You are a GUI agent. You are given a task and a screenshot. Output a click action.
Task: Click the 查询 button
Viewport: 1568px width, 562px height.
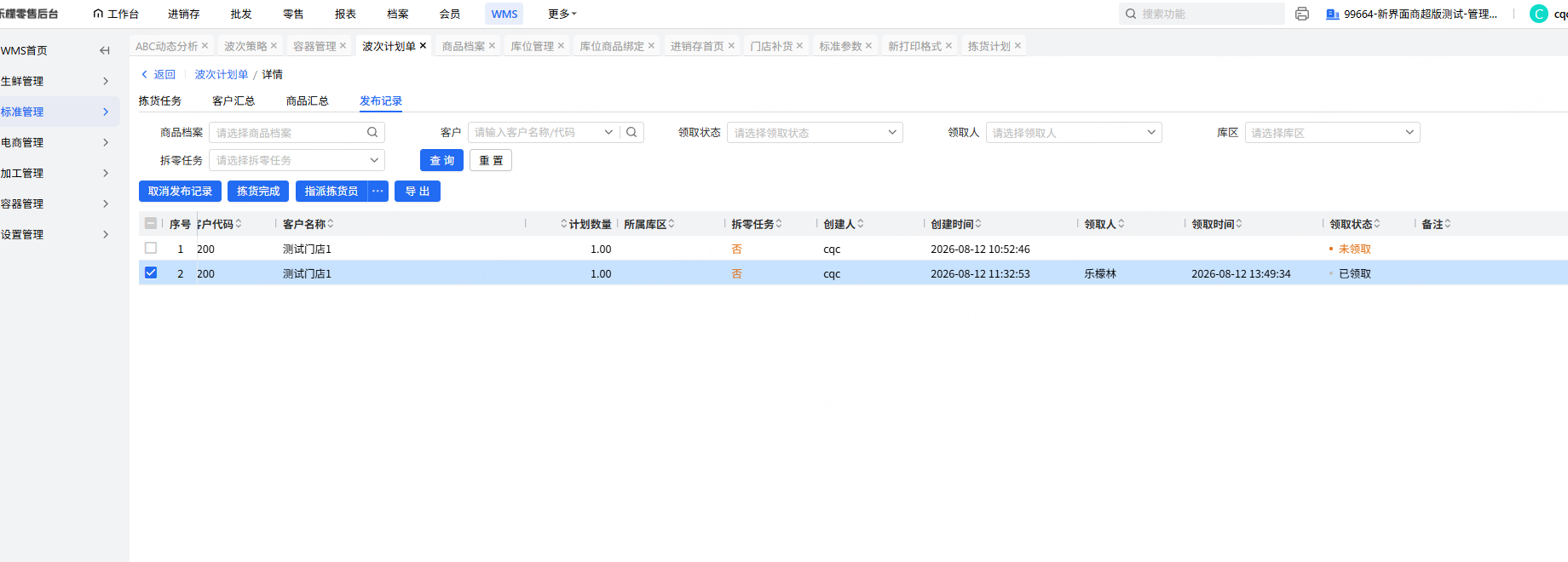pos(441,160)
